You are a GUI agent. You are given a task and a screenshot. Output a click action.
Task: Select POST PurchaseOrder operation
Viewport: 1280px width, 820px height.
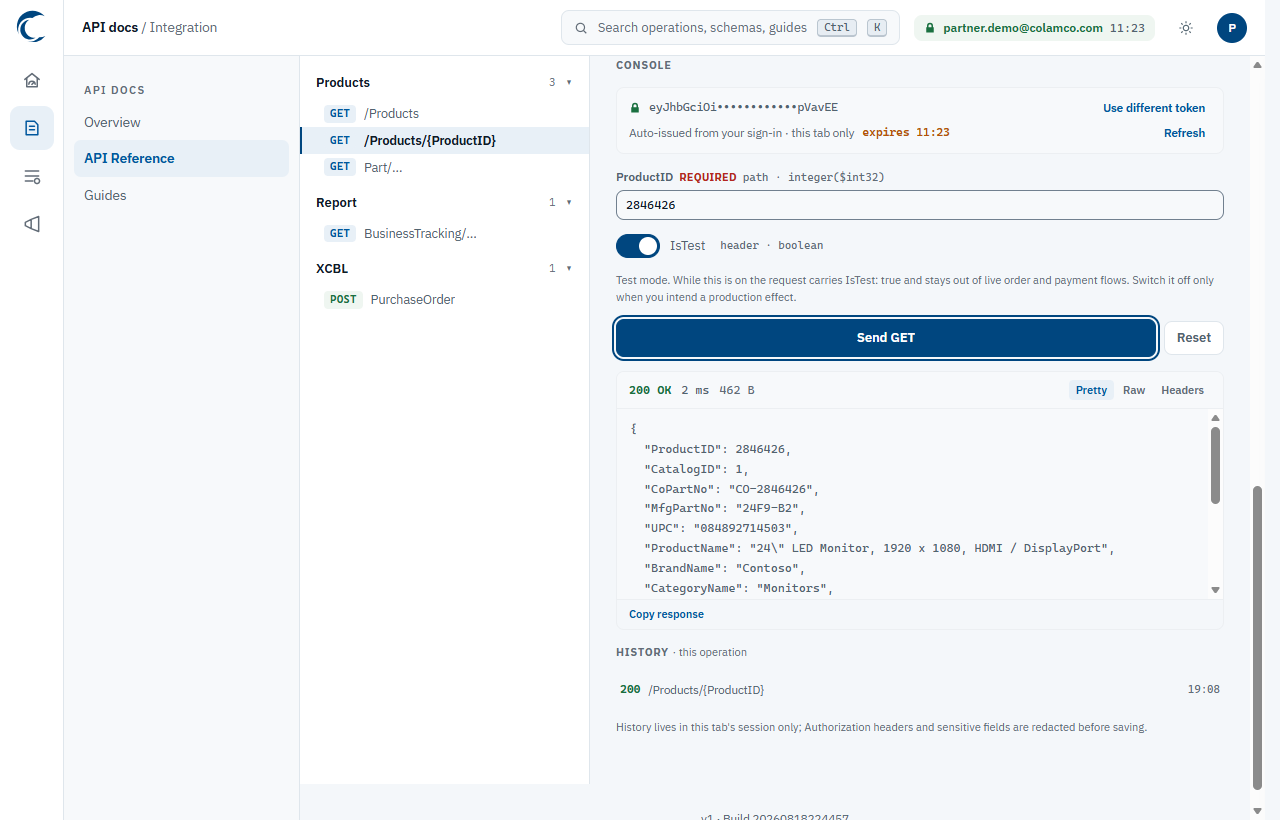(445, 300)
